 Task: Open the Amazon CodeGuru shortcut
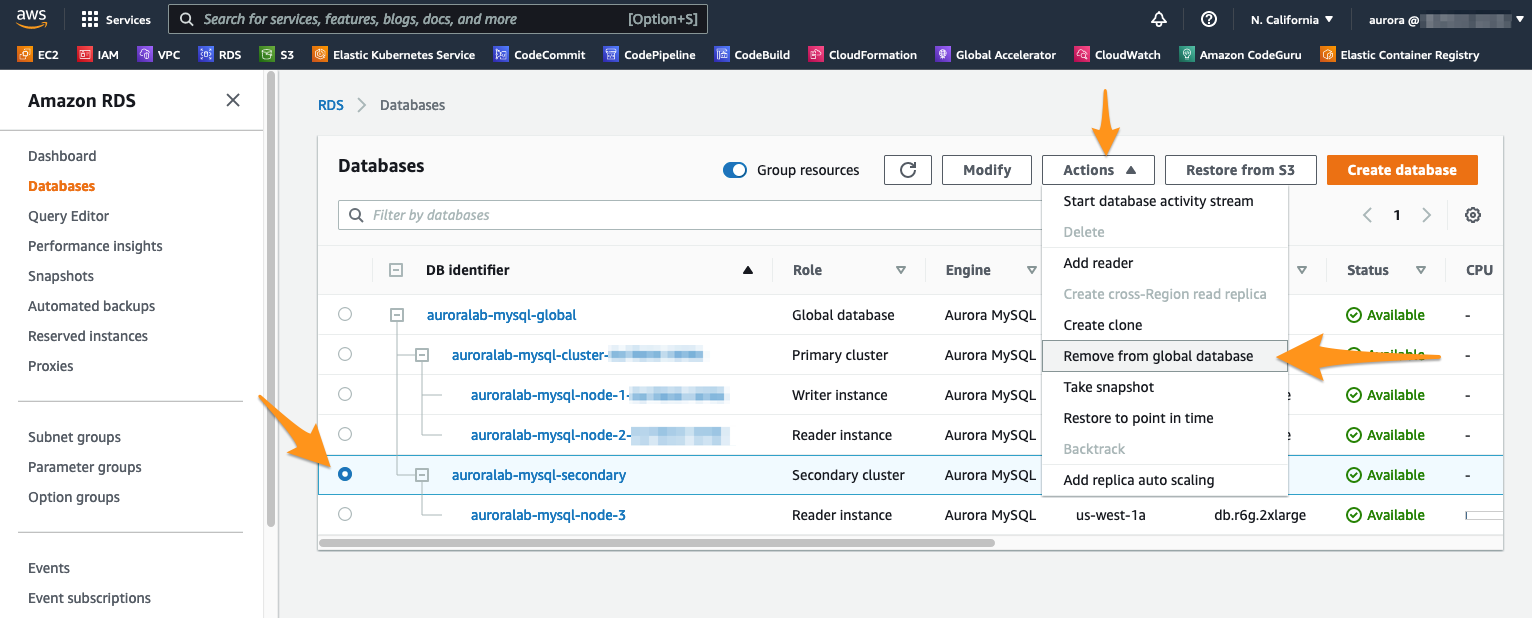(x=1241, y=55)
